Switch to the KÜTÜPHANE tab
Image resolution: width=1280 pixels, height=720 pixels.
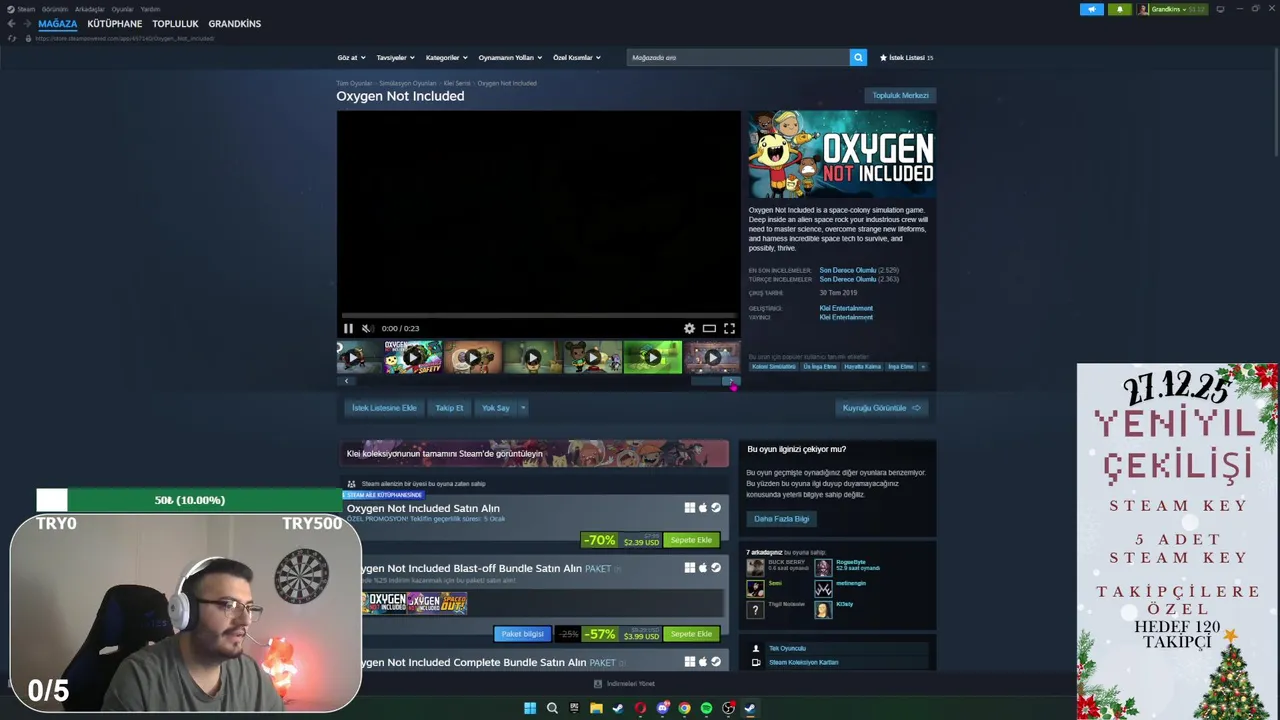click(x=114, y=23)
